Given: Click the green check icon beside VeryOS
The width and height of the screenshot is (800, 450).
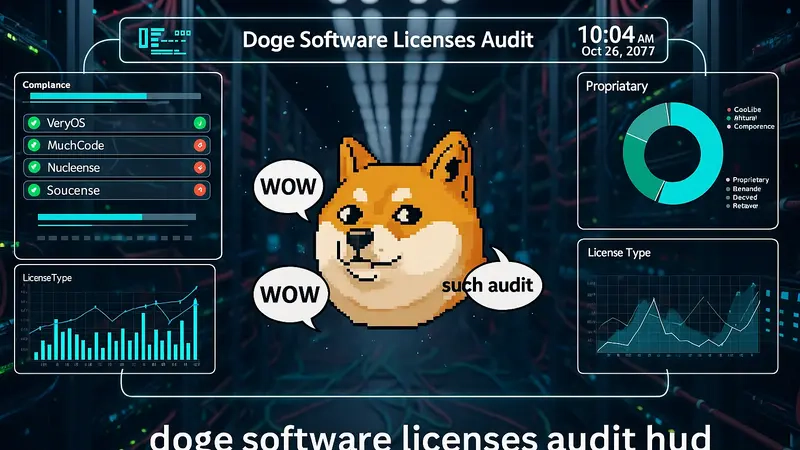Looking at the screenshot, I should pos(34,123).
